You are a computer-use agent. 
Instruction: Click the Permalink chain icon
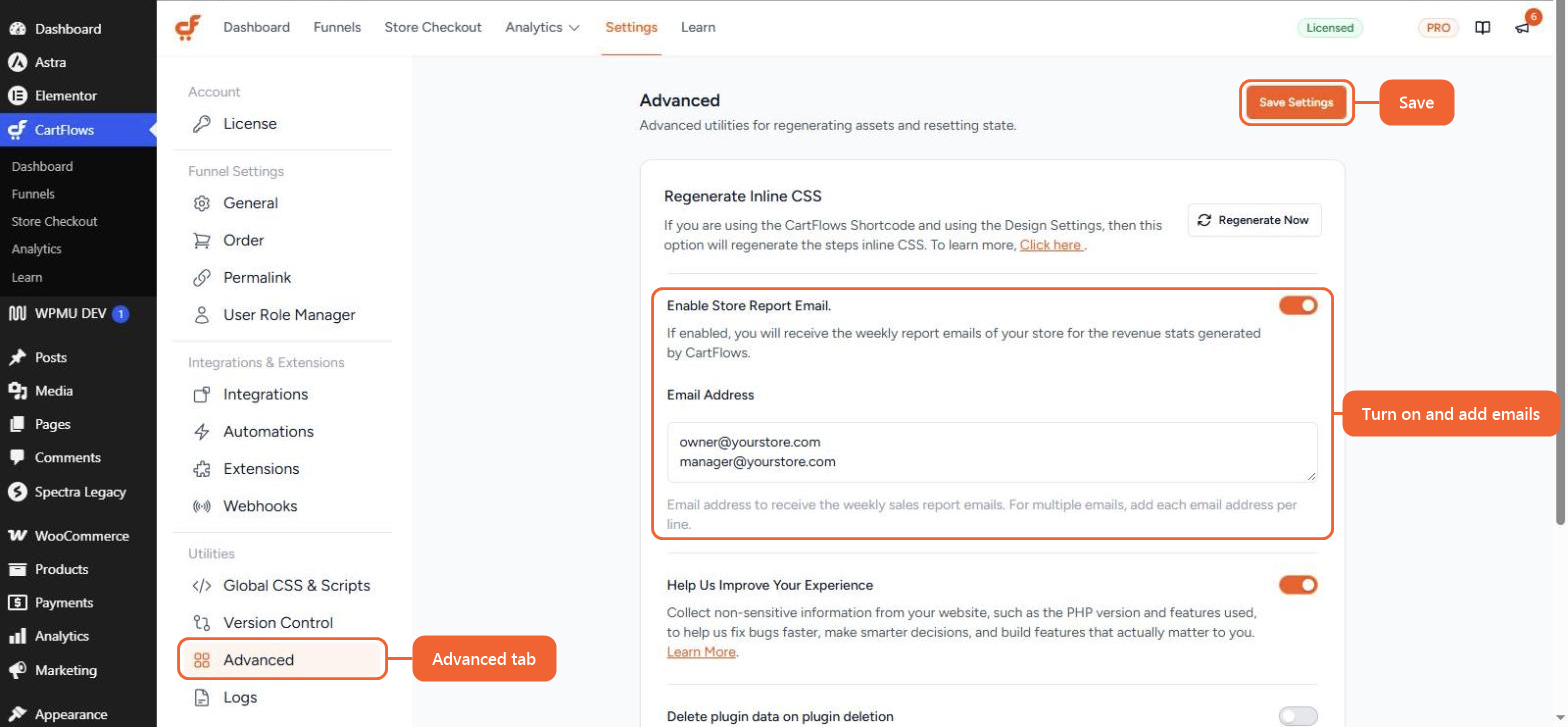pos(202,277)
